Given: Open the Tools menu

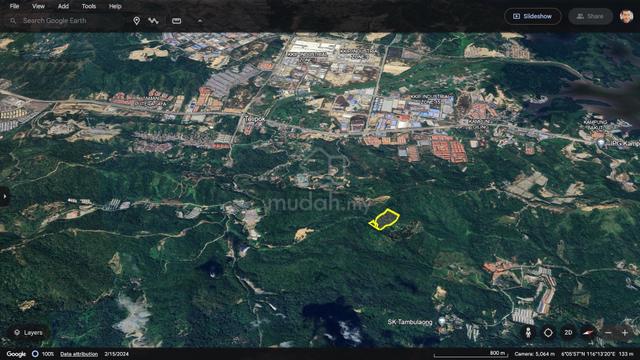Looking at the screenshot, I should [89, 6].
